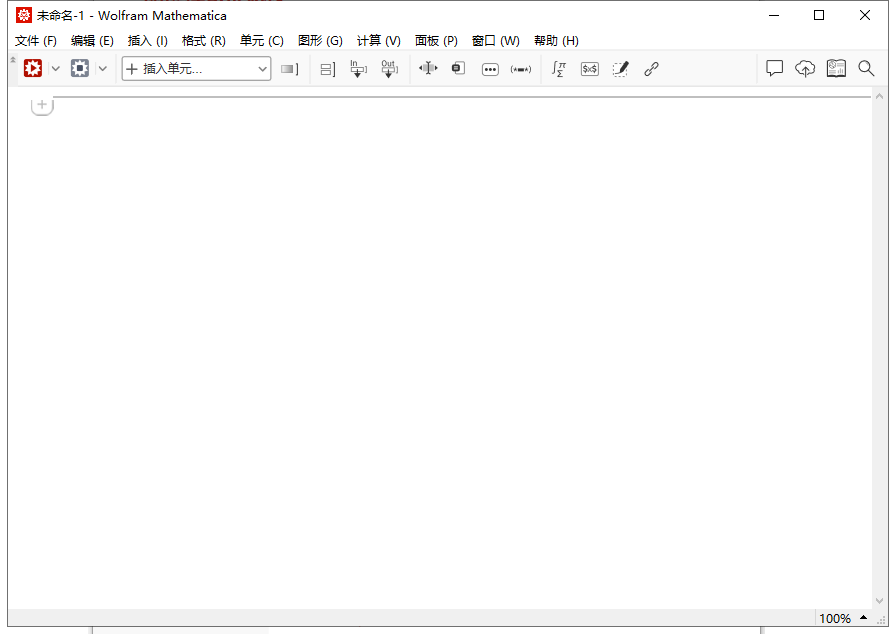Image resolution: width=896 pixels, height=634 pixels.
Task: Click the output cell Out icon
Action: coord(389,69)
